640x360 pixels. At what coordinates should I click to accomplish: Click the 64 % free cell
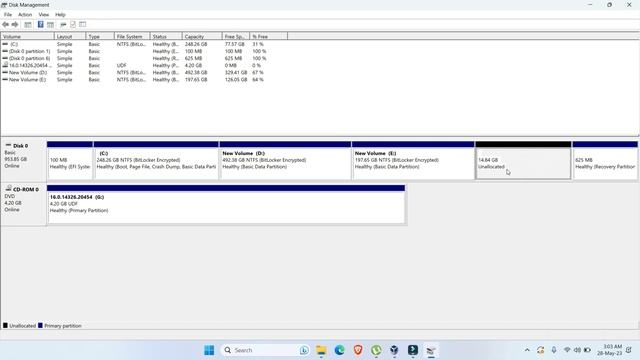pos(258,80)
